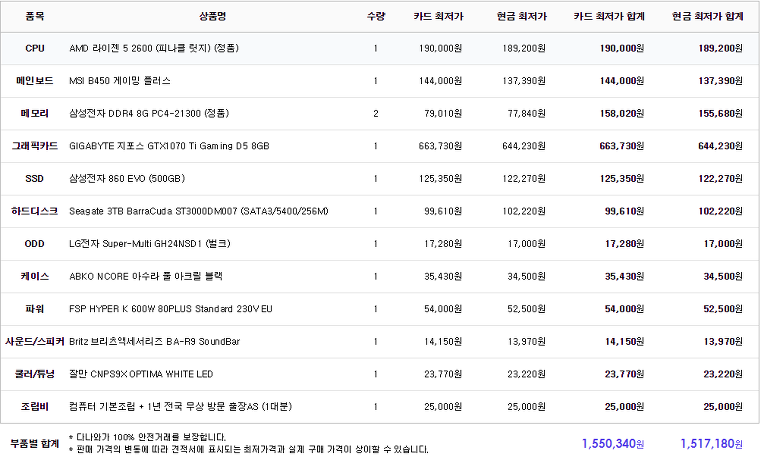764x463 pixels.
Task: Select ABKO NCORE 아수라 product name
Action: coord(146,276)
